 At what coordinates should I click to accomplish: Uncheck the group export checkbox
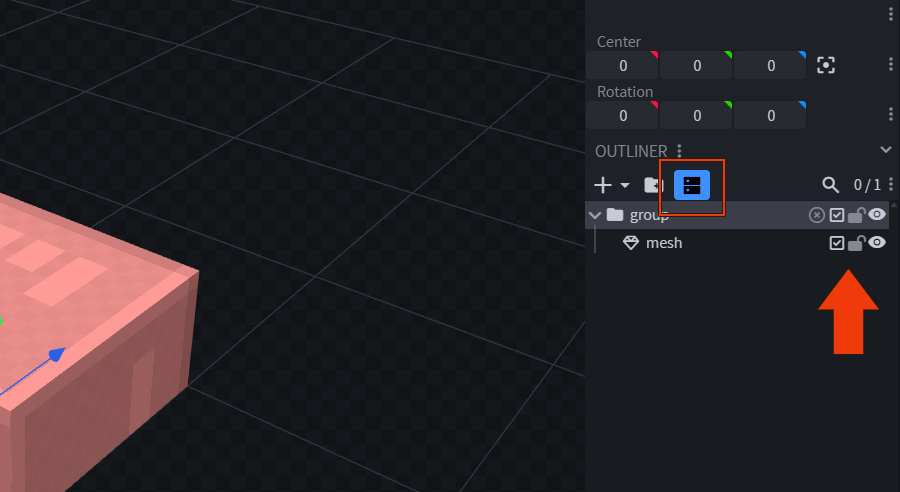click(837, 215)
